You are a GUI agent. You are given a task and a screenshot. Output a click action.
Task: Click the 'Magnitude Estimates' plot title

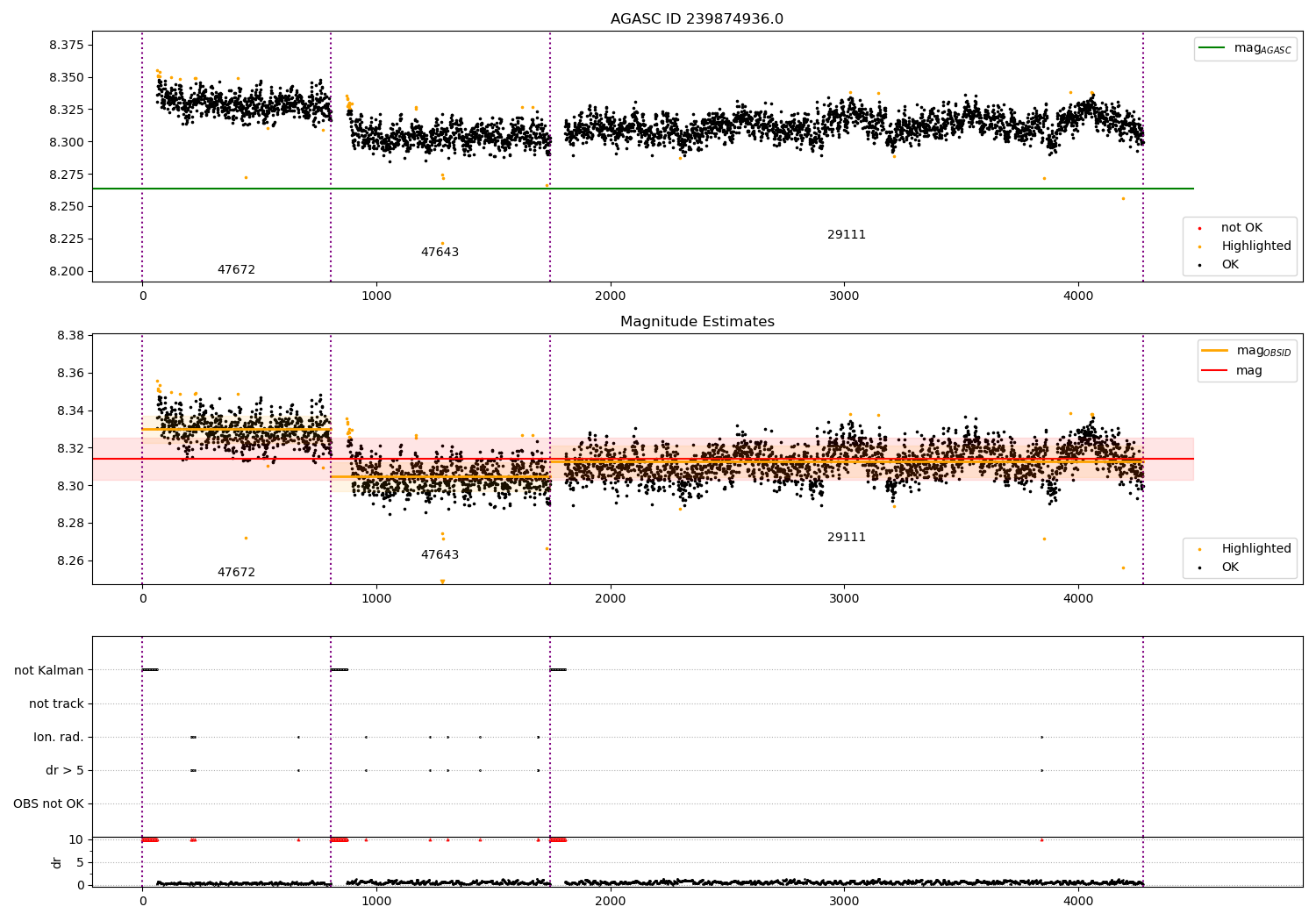tap(697, 322)
